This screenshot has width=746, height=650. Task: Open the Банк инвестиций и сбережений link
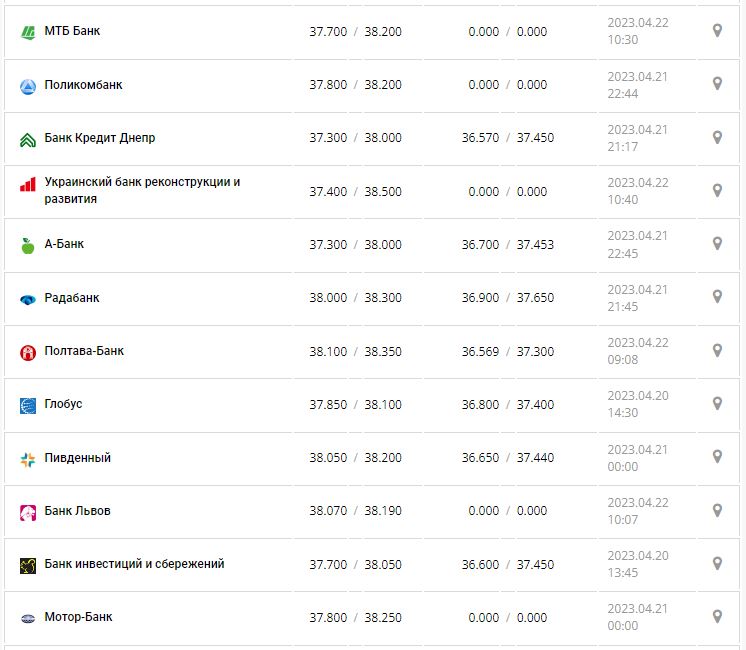point(134,564)
